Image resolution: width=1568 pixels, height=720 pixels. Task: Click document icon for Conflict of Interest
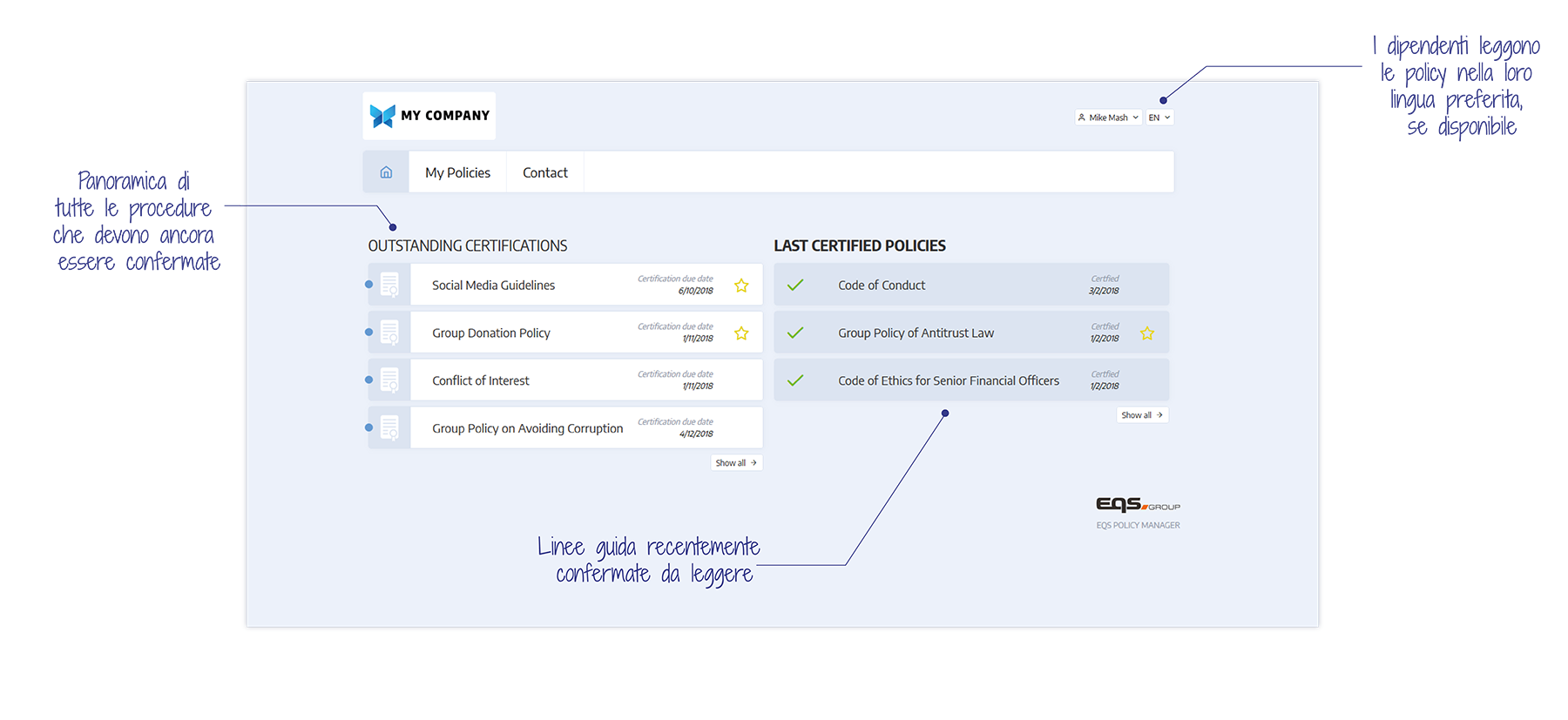pos(389,380)
